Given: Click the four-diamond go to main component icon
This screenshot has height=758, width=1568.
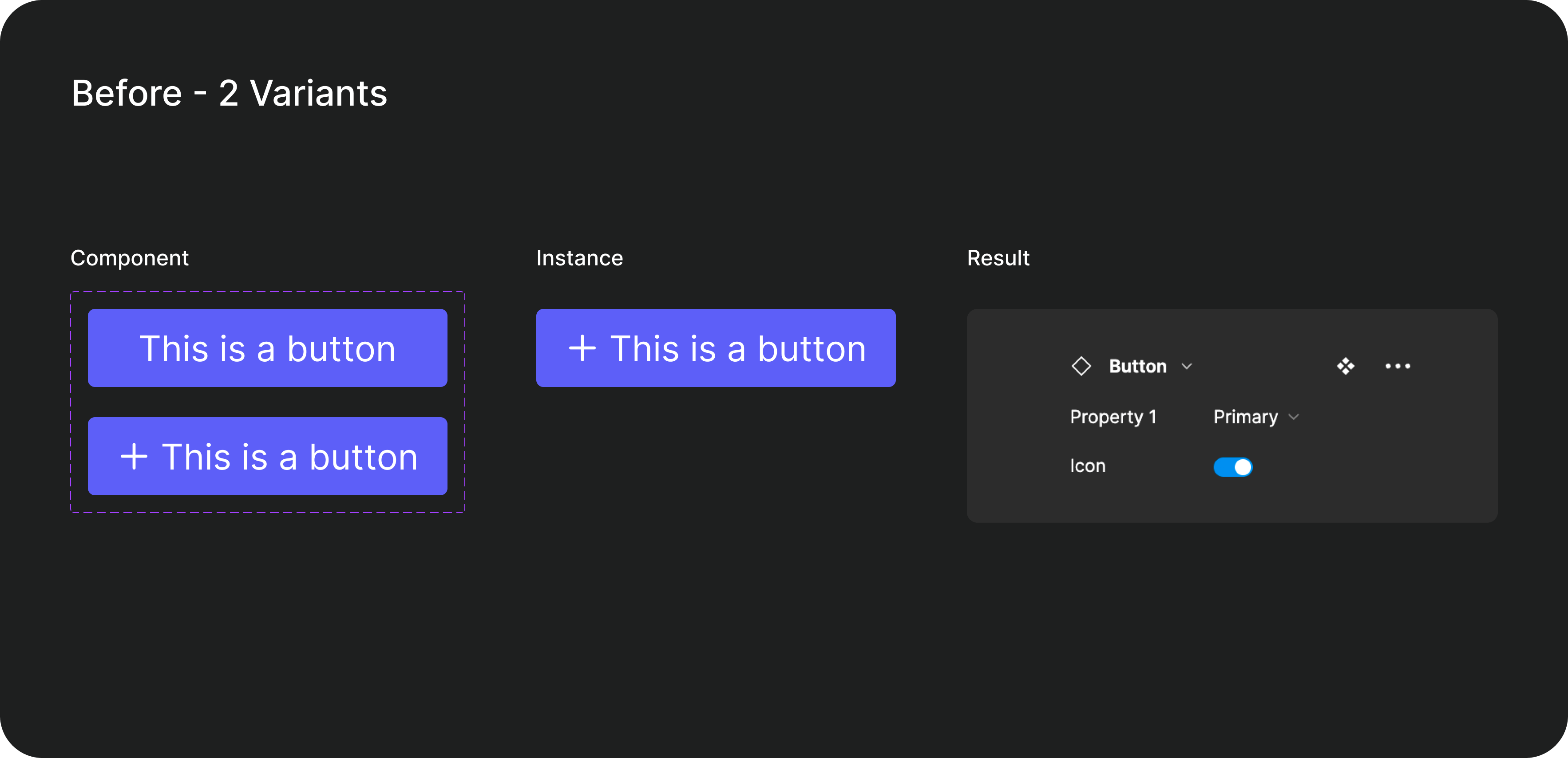Looking at the screenshot, I should (x=1345, y=366).
